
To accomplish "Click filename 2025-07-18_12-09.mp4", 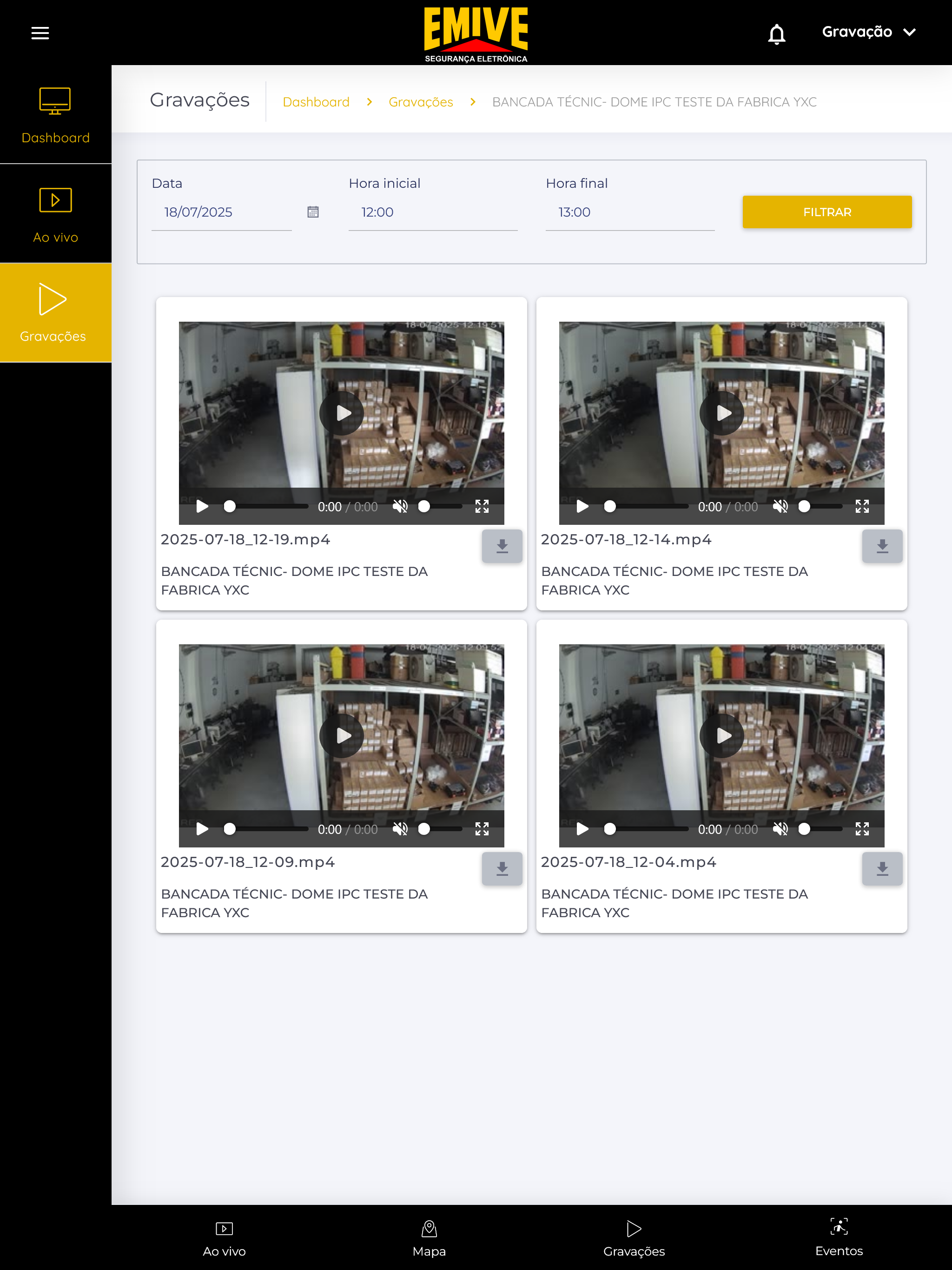I will pyautogui.click(x=247, y=862).
